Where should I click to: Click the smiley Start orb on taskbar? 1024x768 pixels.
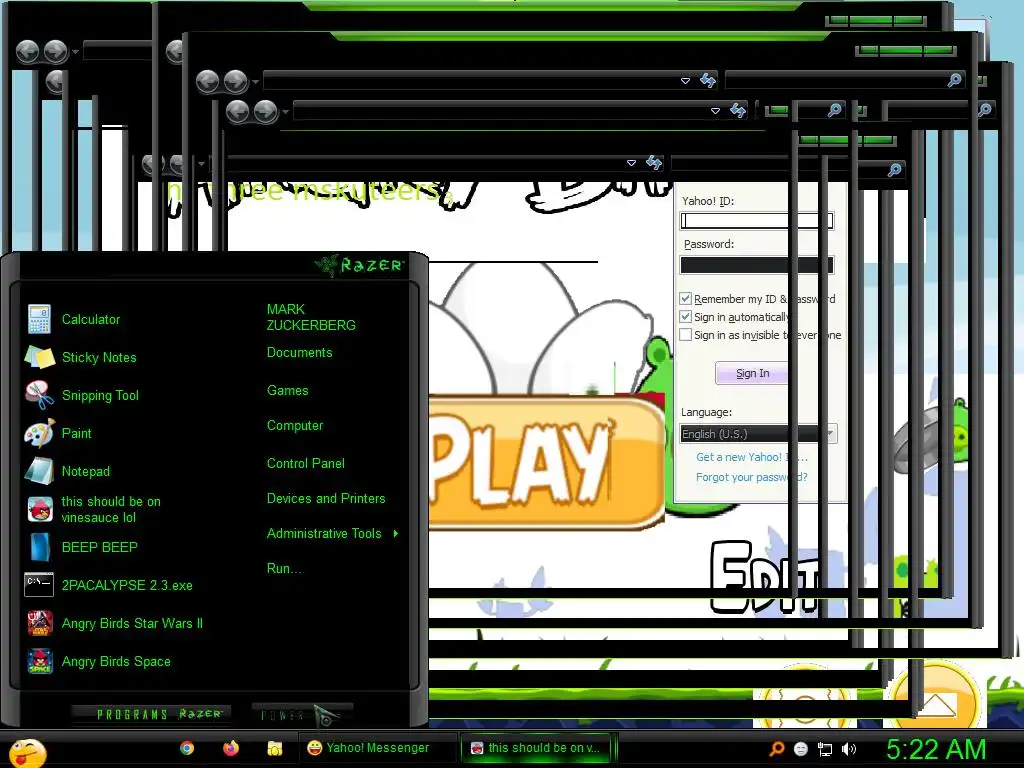[27, 752]
